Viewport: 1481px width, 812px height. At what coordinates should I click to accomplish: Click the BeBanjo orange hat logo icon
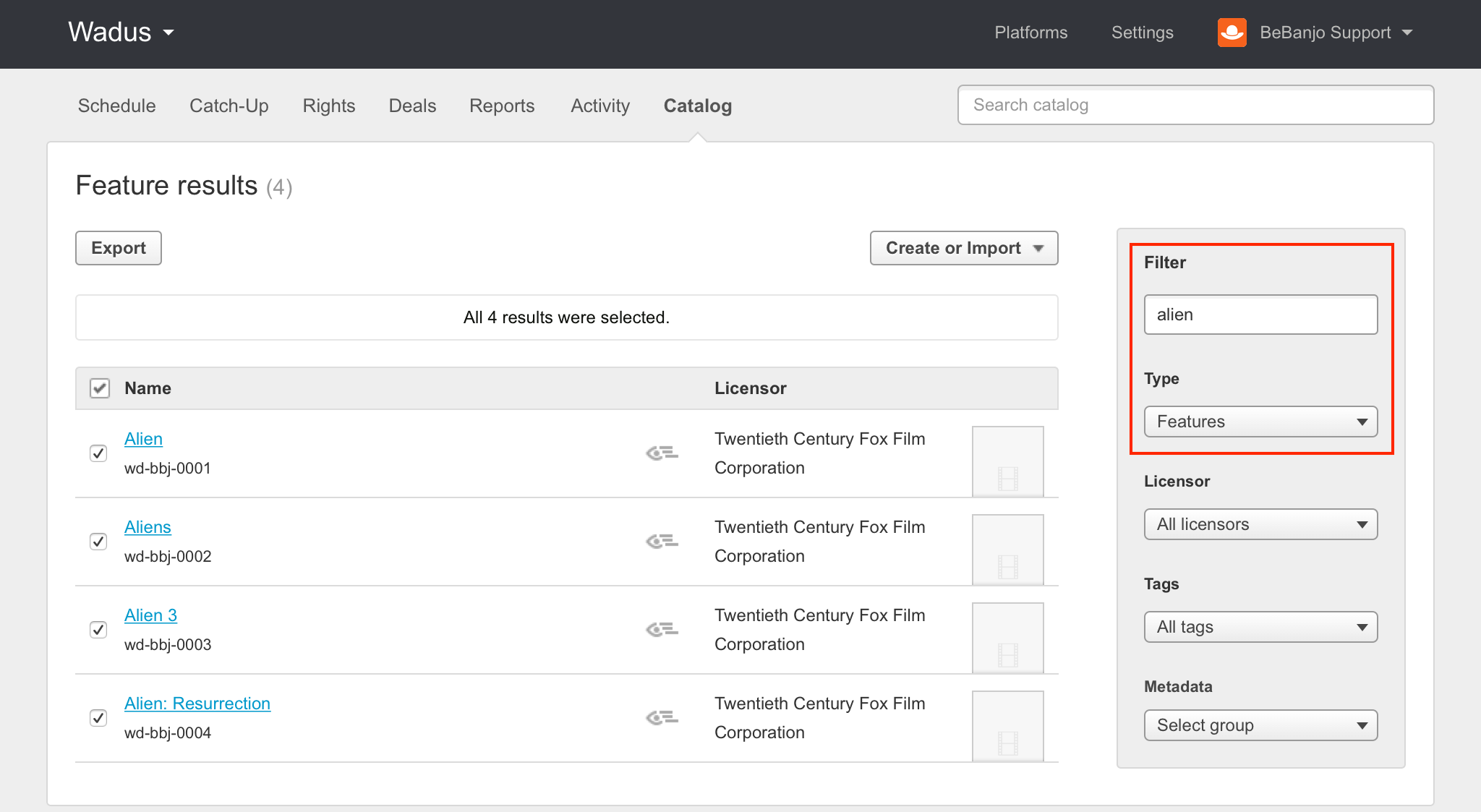[1232, 33]
